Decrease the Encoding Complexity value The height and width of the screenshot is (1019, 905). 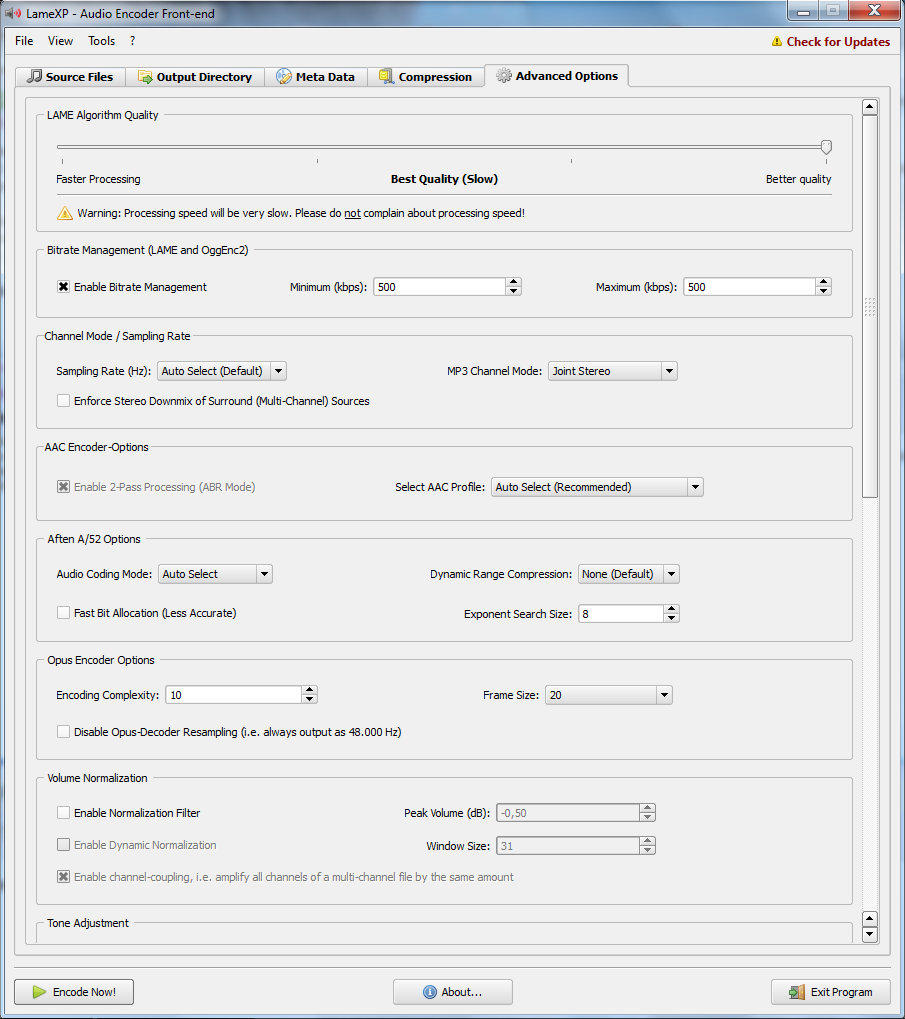pyautogui.click(x=310, y=699)
